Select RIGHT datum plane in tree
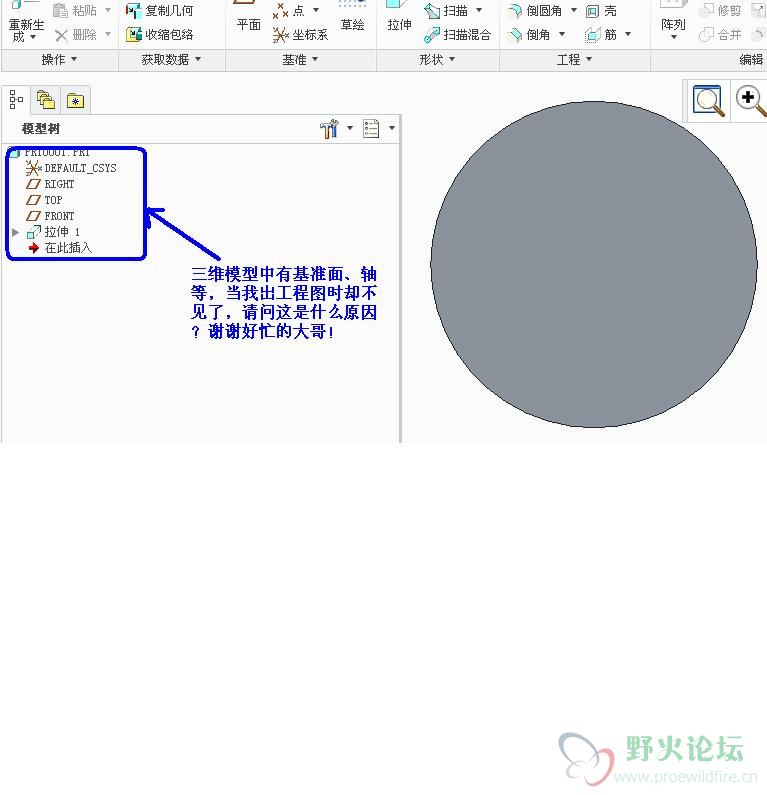This screenshot has height=795, width=767. coord(50,184)
